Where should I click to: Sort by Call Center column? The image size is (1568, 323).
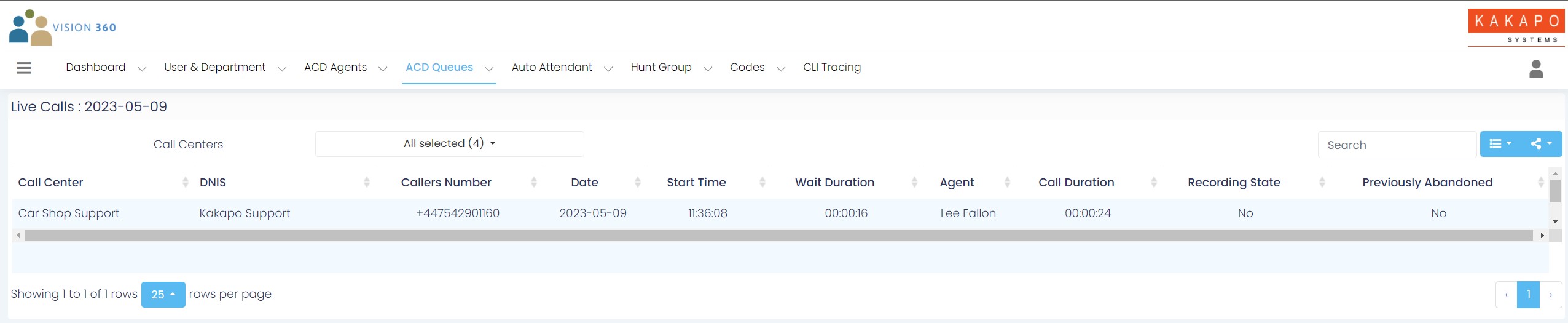pyautogui.click(x=51, y=183)
